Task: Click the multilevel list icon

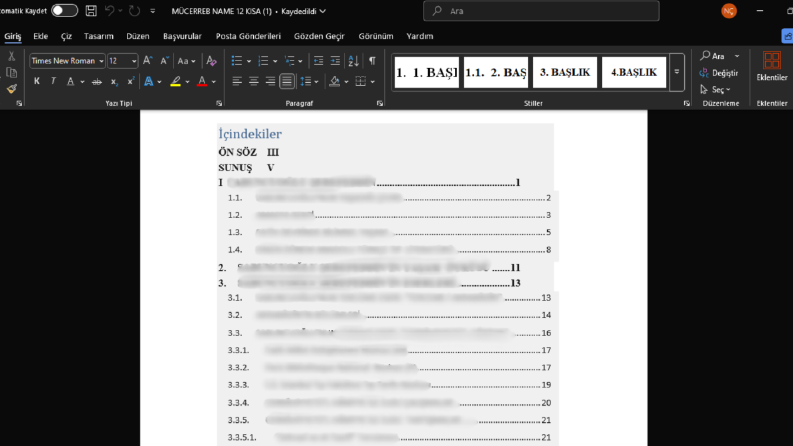Action: [x=290, y=61]
